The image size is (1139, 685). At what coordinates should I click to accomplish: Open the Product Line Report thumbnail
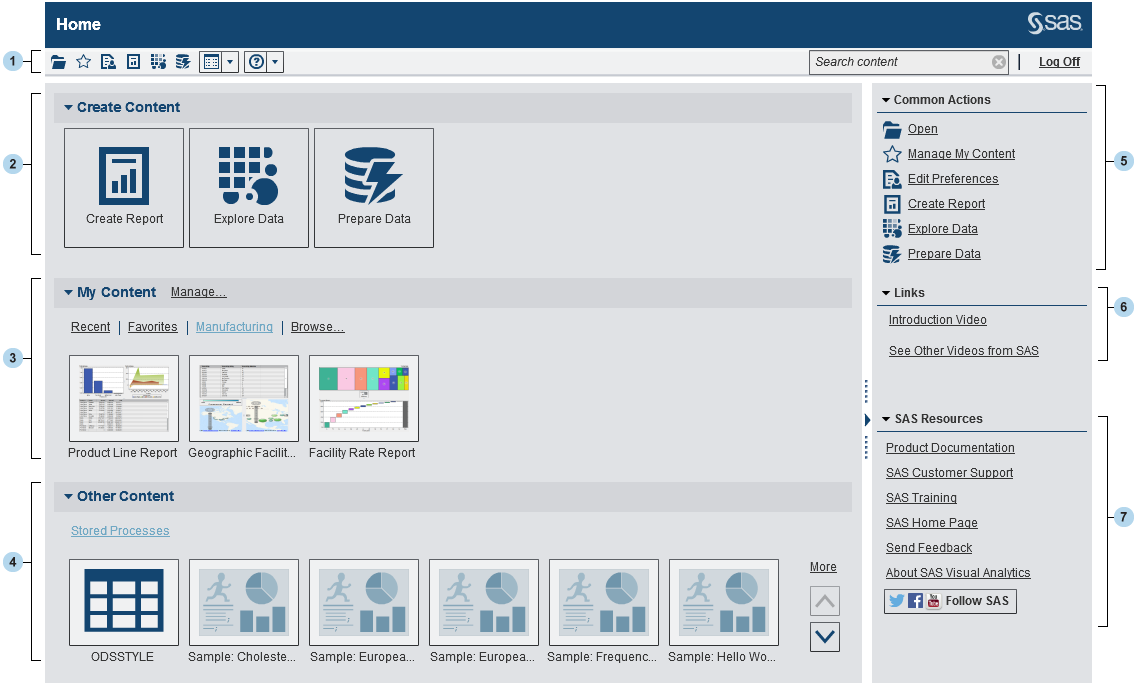[x=124, y=398]
